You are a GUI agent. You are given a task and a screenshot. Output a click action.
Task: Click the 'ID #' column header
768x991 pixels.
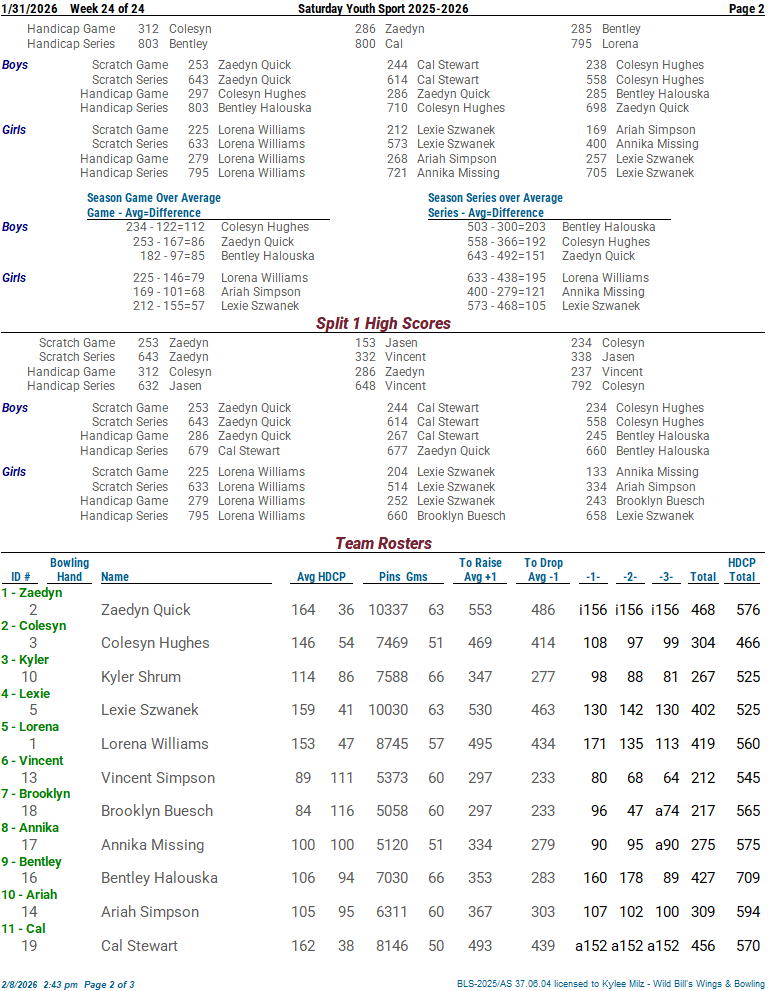click(x=20, y=577)
